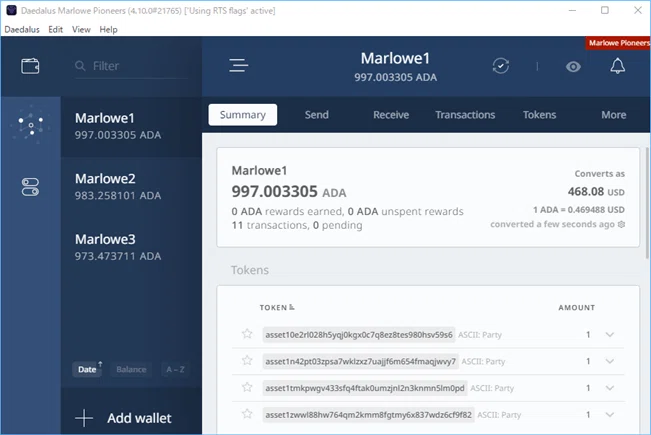Open the Daedalus menu

[22, 29]
